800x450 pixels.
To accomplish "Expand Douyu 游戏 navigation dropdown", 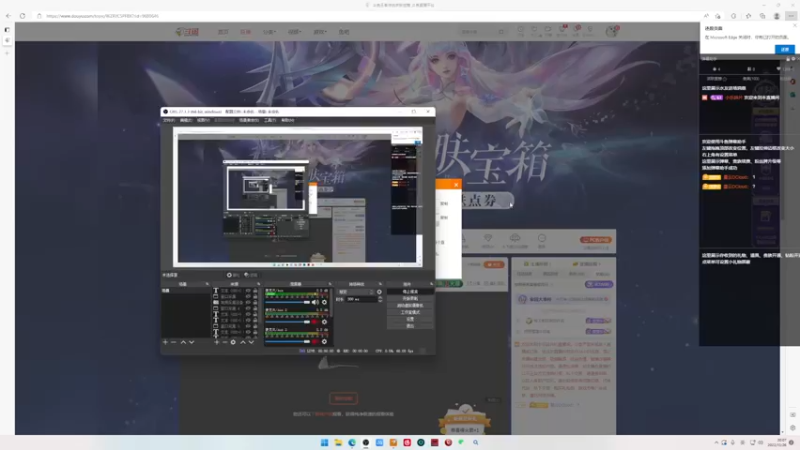I will [x=319, y=32].
